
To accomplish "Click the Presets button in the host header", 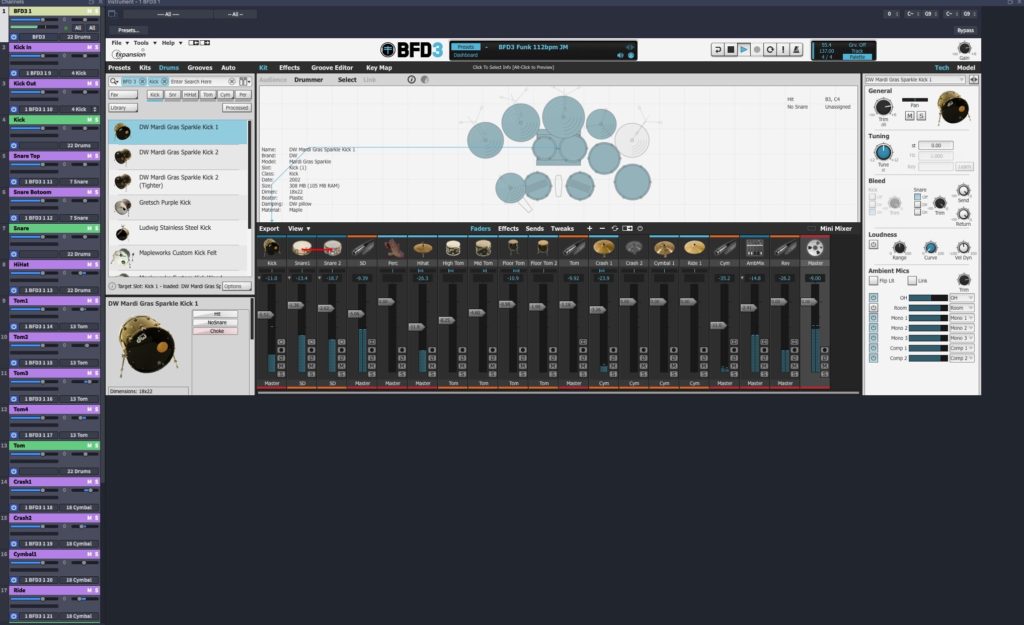I will [129, 30].
